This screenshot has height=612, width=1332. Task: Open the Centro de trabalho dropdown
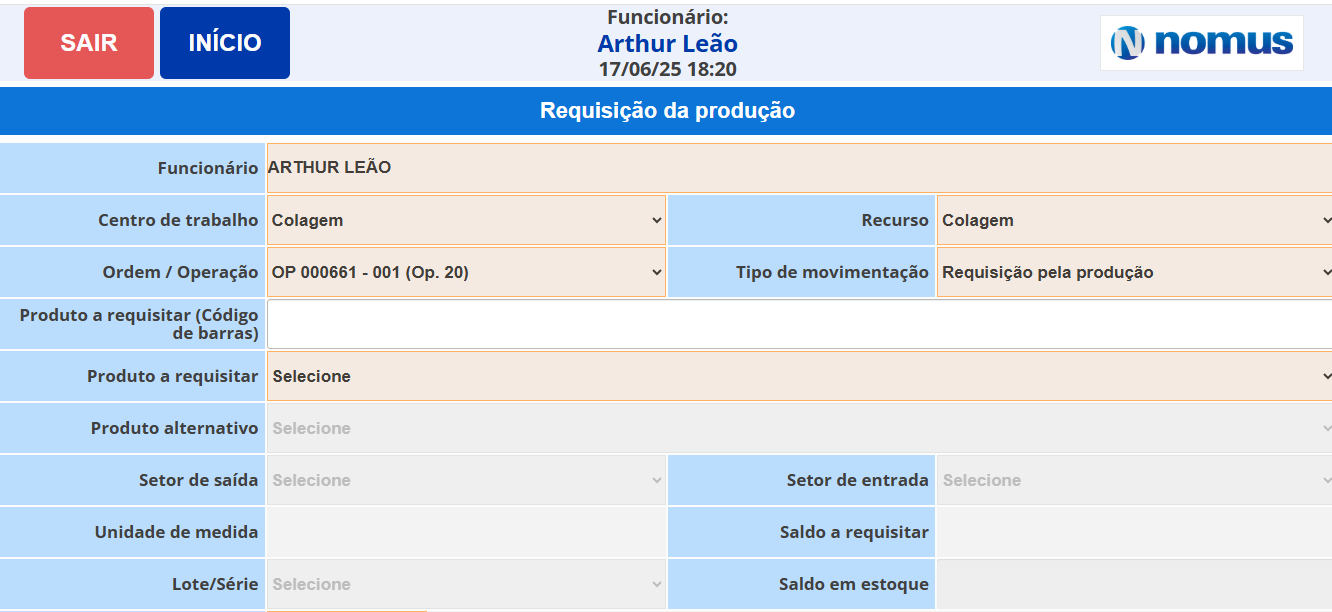[x=466, y=220]
